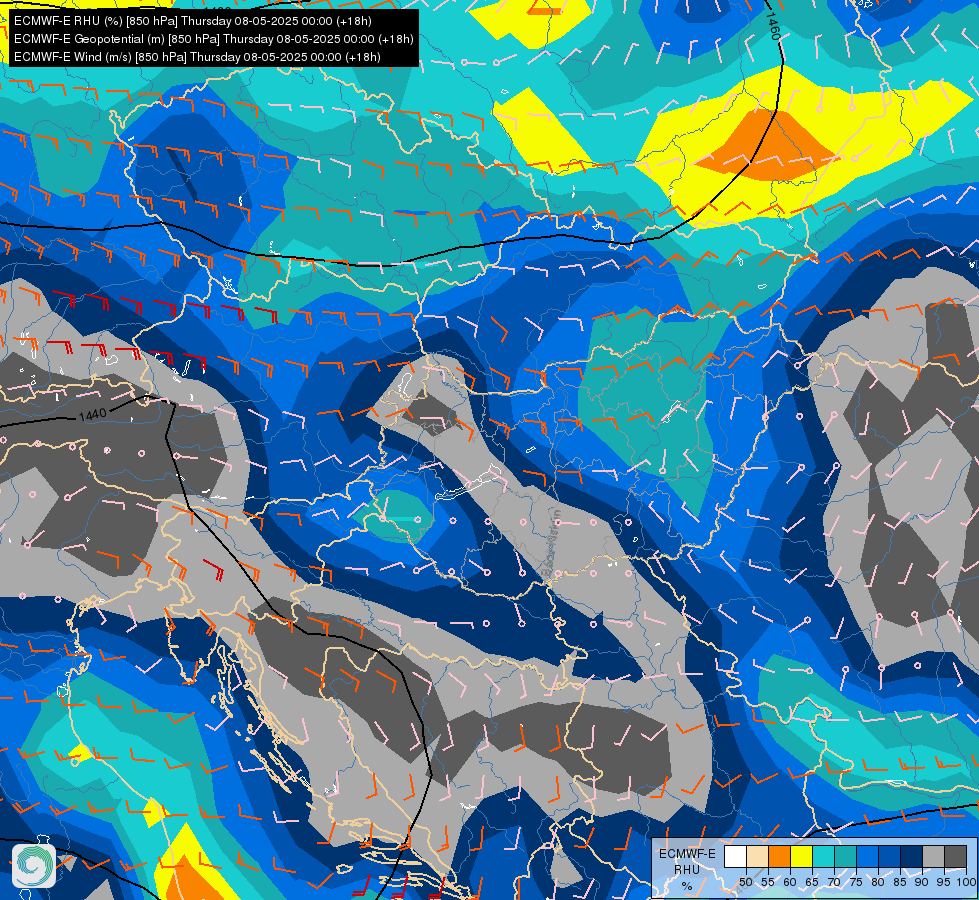This screenshot has height=900, width=979.
Task: Click the legend value 95
Action: coord(943,882)
